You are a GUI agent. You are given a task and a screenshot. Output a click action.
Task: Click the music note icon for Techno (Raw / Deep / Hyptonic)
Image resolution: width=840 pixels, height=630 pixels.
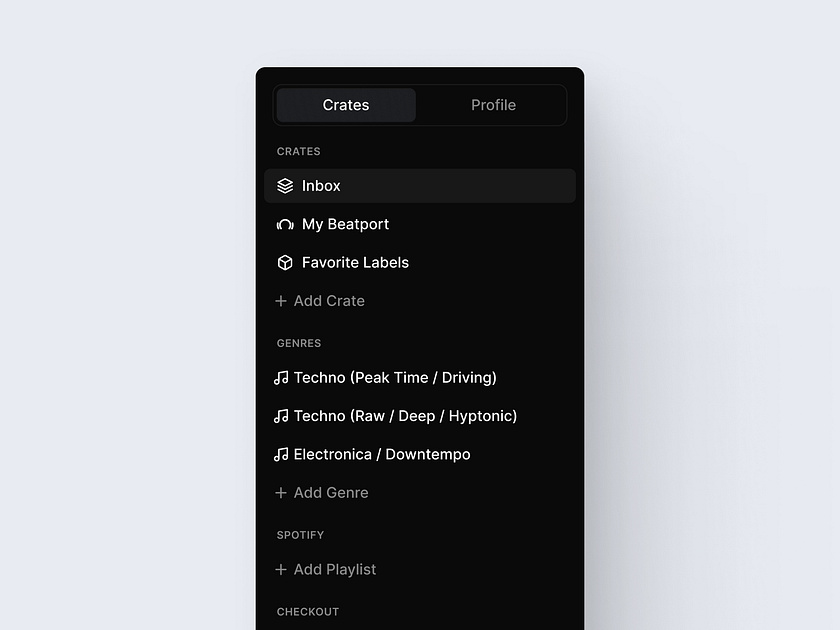tap(281, 416)
